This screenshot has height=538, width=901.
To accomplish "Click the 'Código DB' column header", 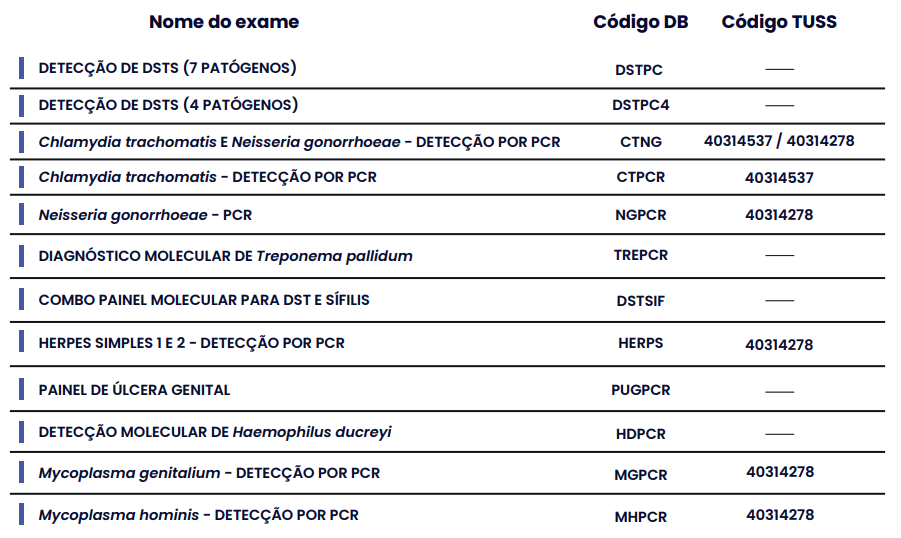I will [641, 22].
